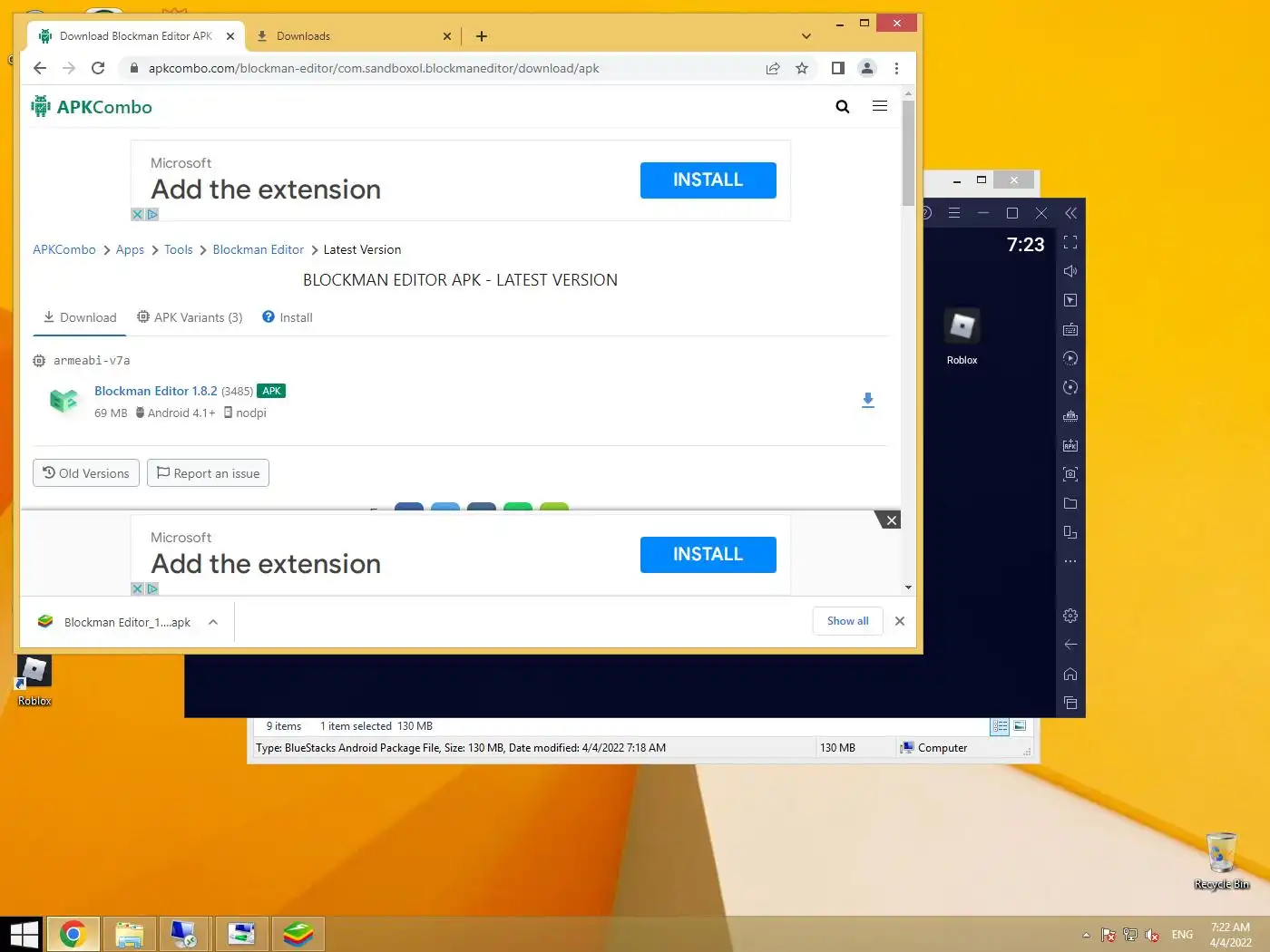Viewport: 1270px width, 952px height.
Task: Switch Explorer to large icons view
Action: pos(1020,726)
